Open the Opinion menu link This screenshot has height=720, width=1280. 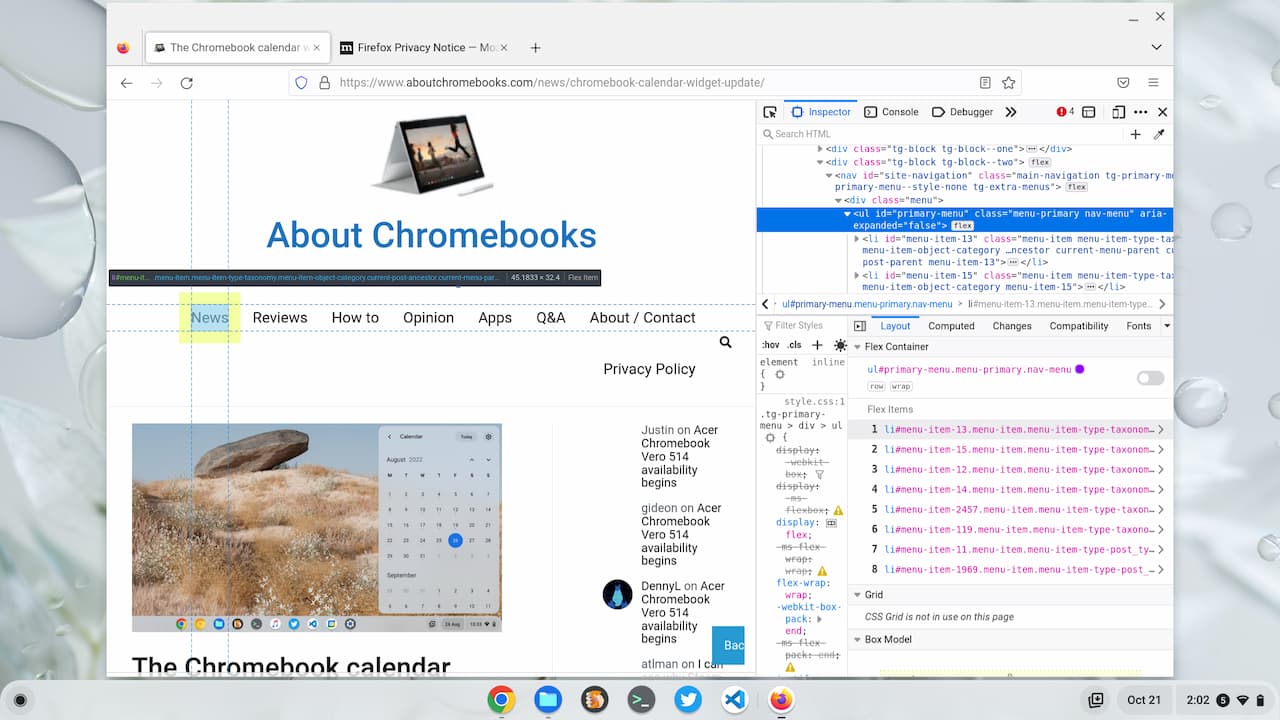coord(428,318)
